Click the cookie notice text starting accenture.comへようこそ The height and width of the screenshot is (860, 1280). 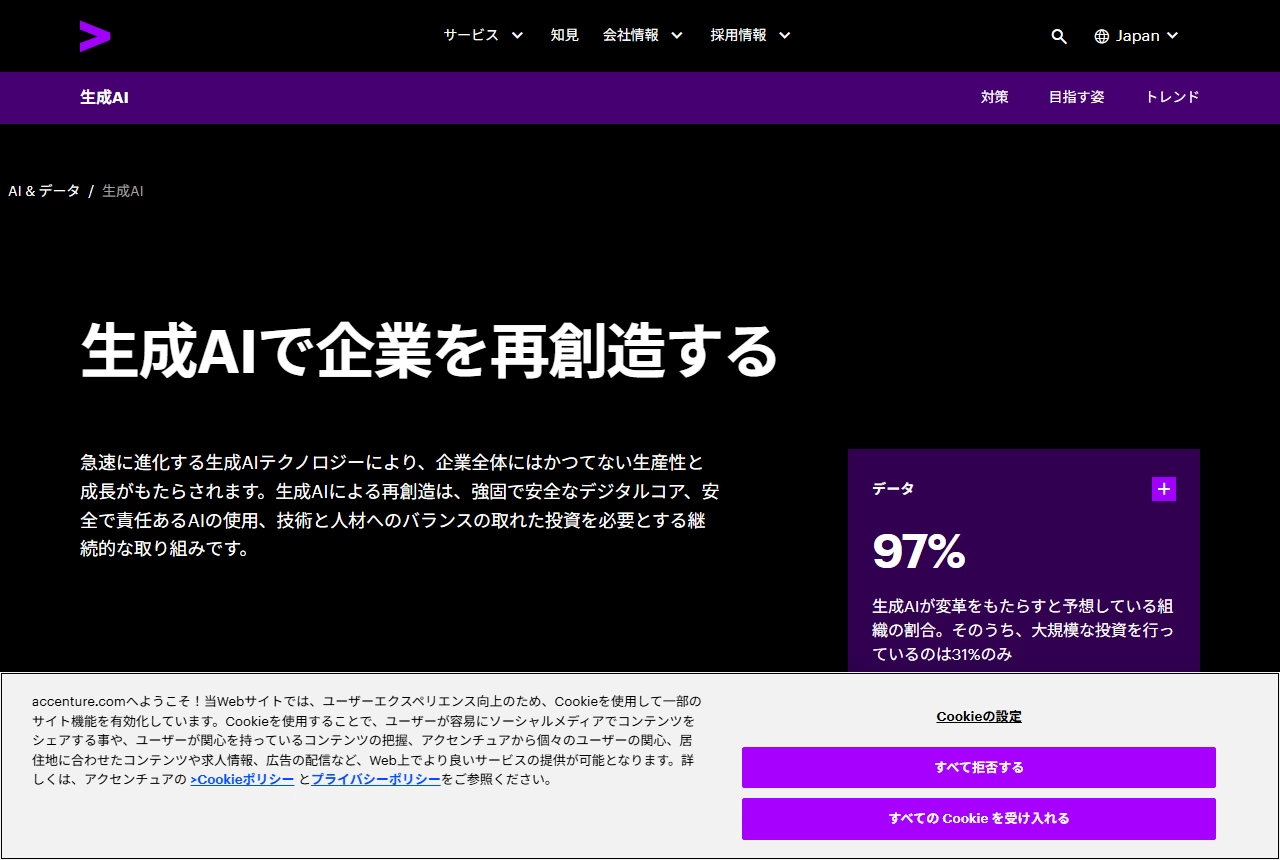[367, 740]
